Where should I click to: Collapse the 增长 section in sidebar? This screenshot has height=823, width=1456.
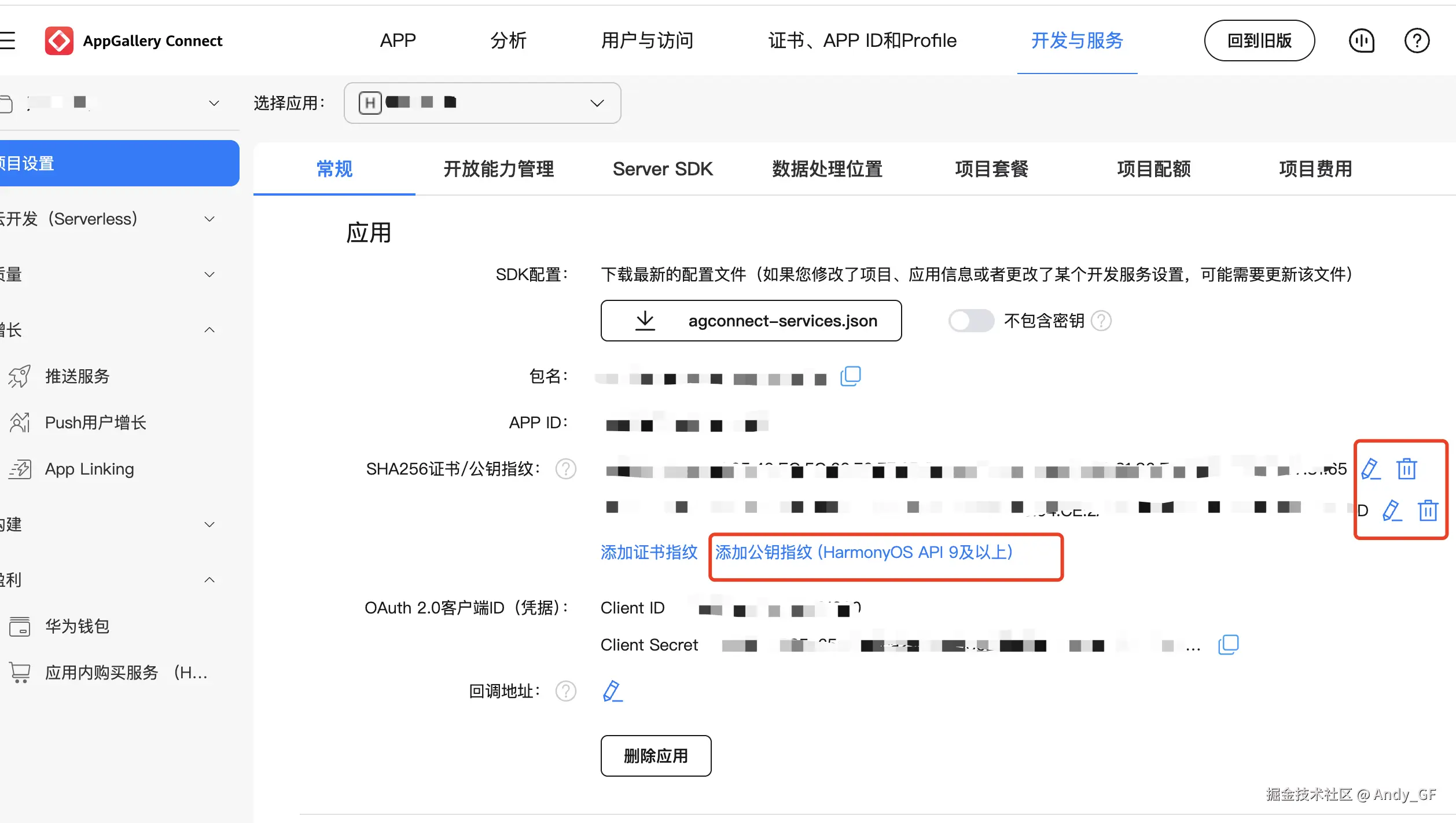pos(209,330)
